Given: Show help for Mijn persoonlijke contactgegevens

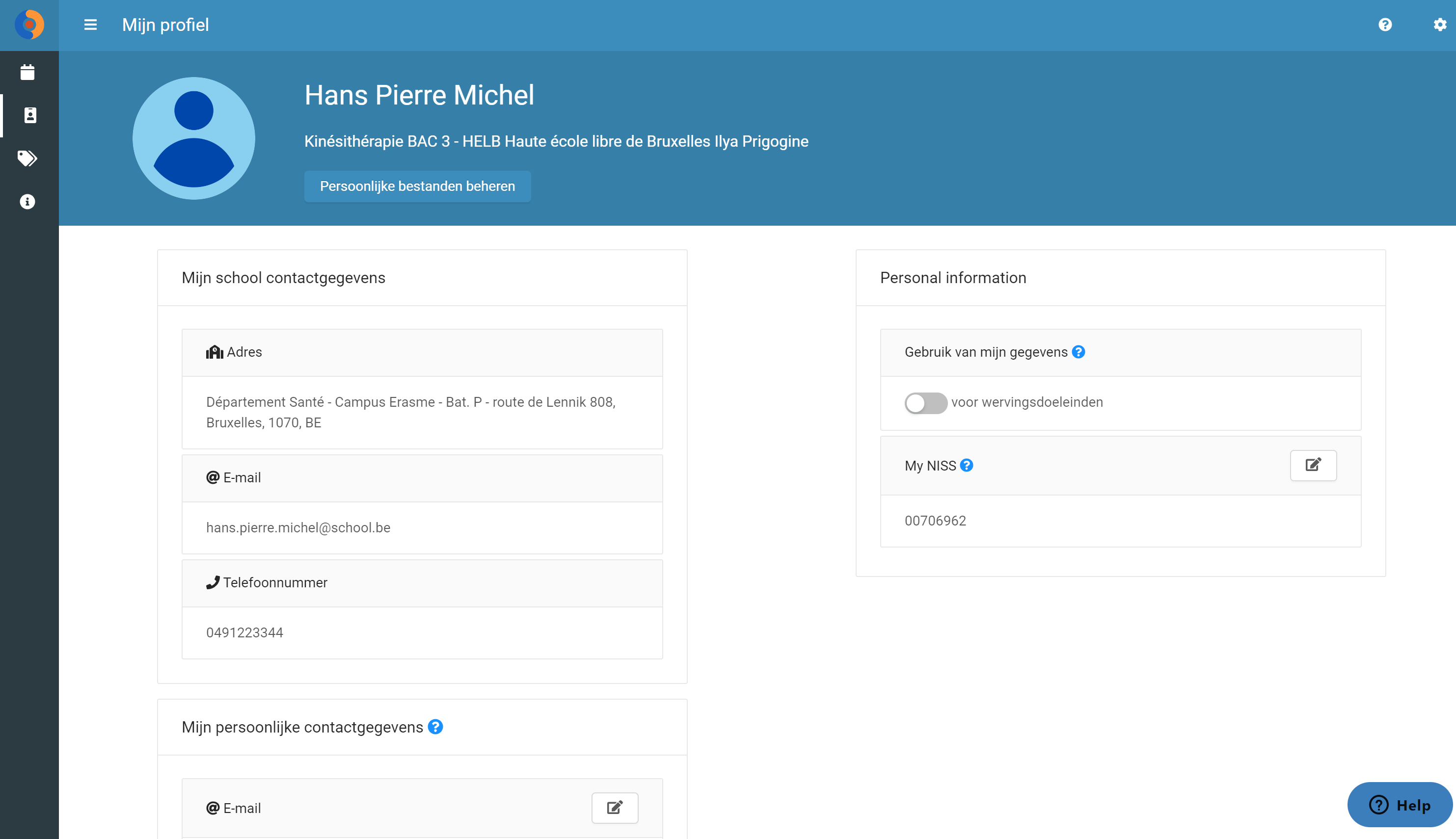Looking at the screenshot, I should pos(436,727).
